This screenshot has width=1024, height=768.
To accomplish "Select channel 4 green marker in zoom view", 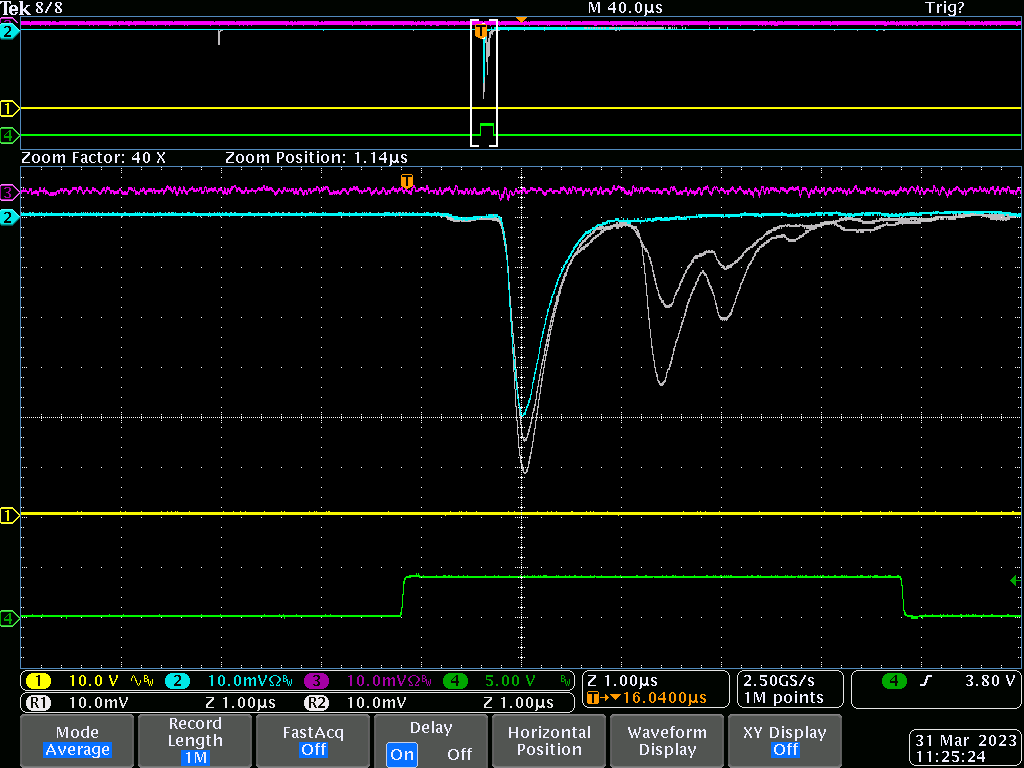I will point(9,619).
